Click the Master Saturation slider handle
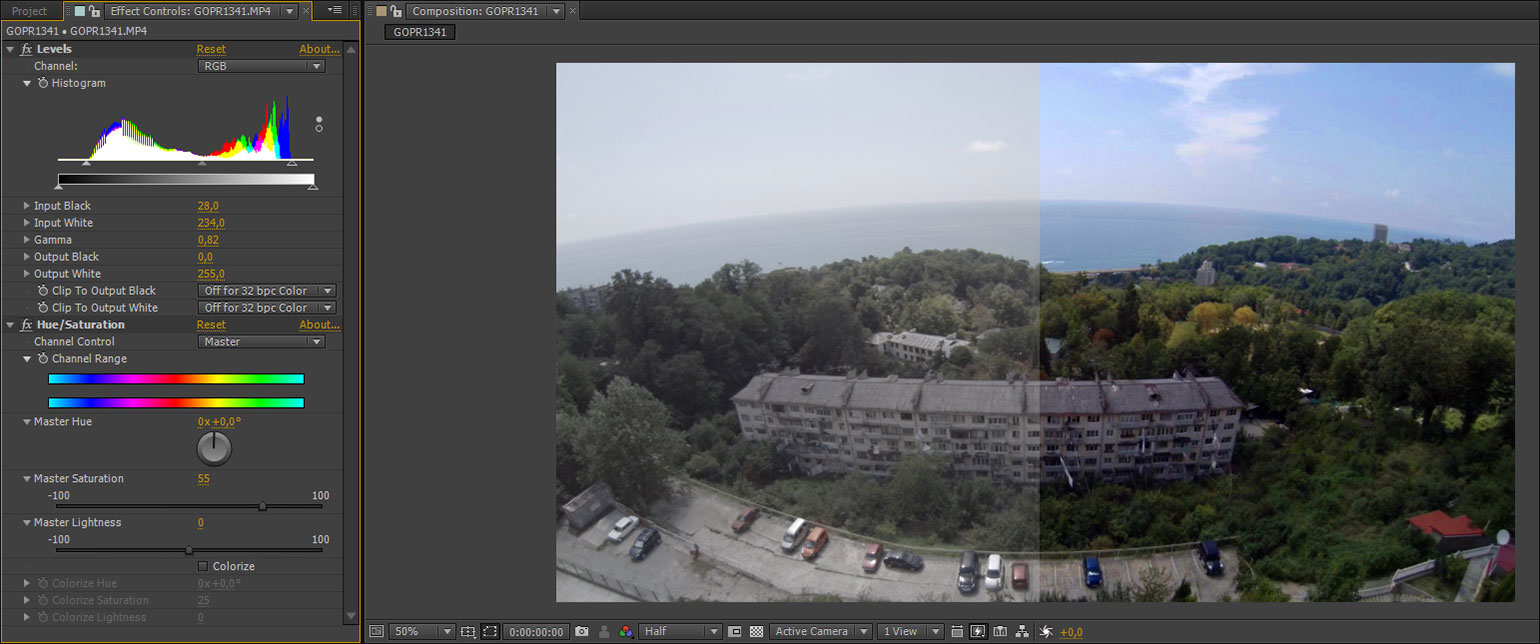 click(262, 506)
